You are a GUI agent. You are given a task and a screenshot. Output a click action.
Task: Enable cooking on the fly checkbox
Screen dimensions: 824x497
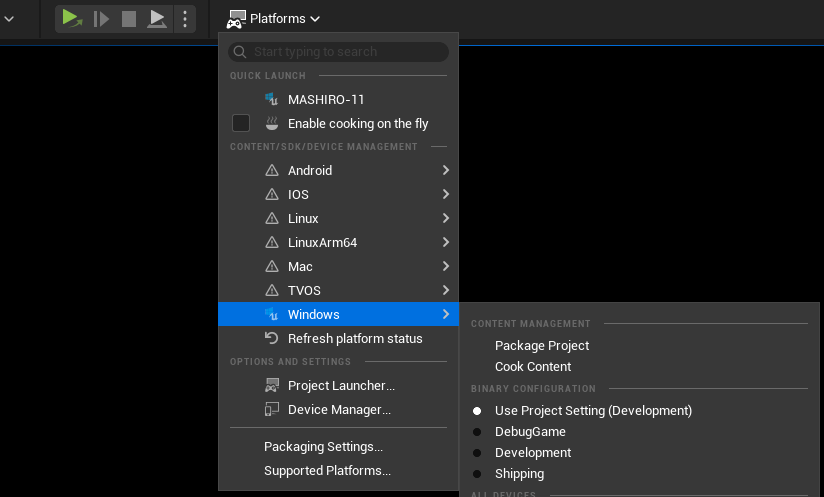(x=241, y=123)
